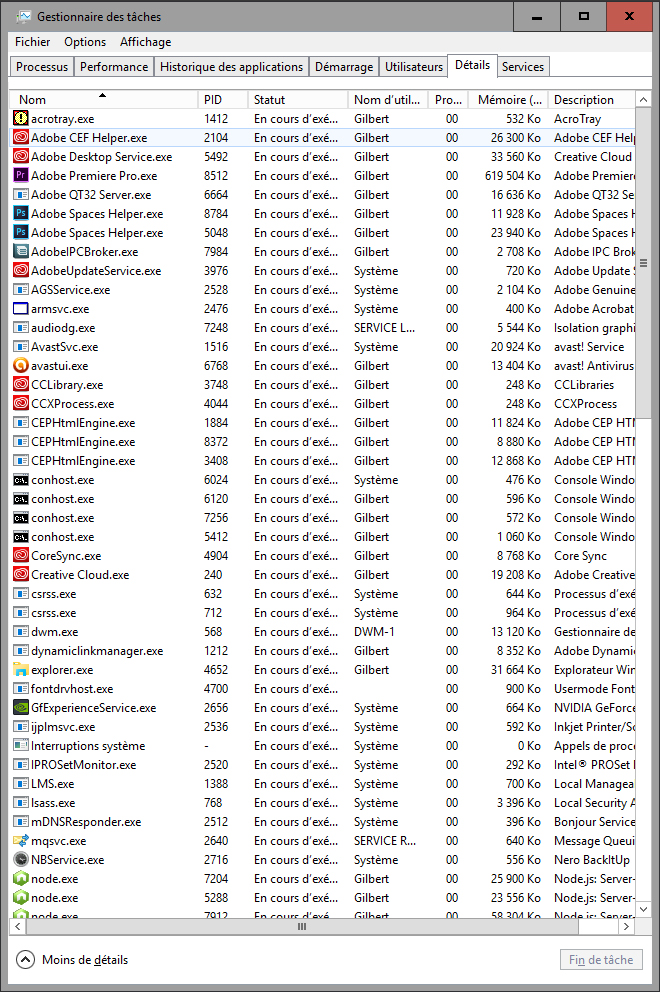The height and width of the screenshot is (992, 660).
Task: Select the Adobe Premiere Pro.exe icon
Action: (x=21, y=175)
